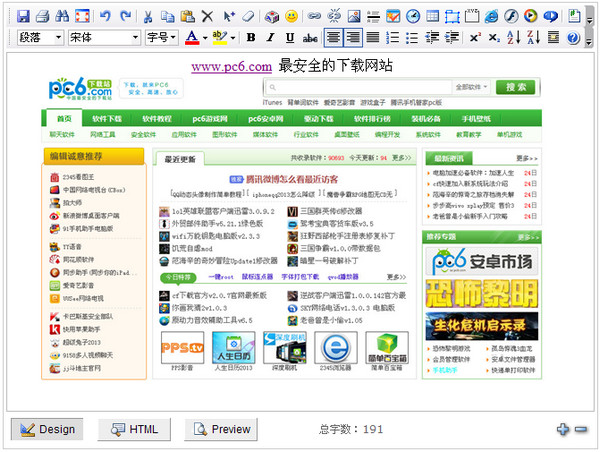This screenshot has width=600, height=452.
Task: Open the www.pc6.com hyperlink
Action: coord(232,67)
